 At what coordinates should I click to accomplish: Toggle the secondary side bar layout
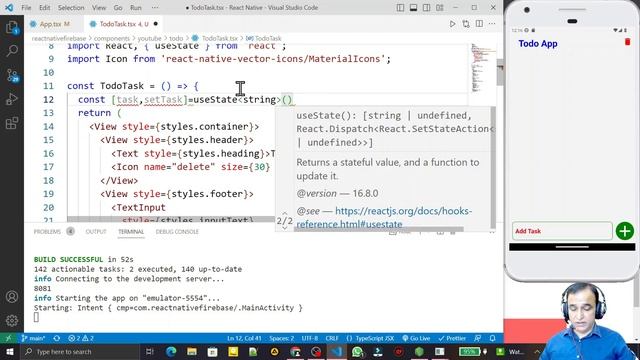click(427, 8)
